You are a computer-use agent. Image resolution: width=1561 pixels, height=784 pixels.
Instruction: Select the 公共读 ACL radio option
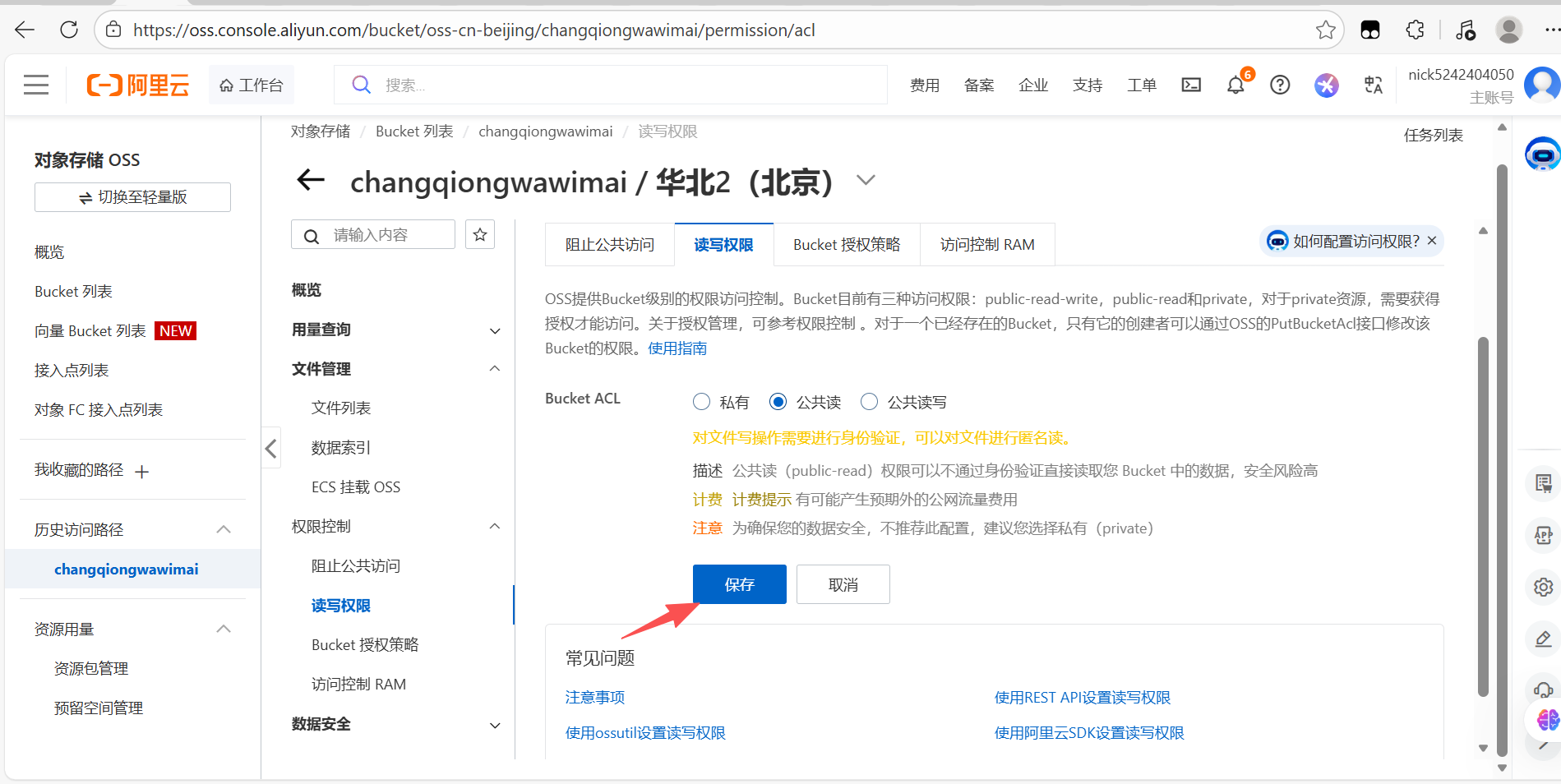tap(778, 402)
